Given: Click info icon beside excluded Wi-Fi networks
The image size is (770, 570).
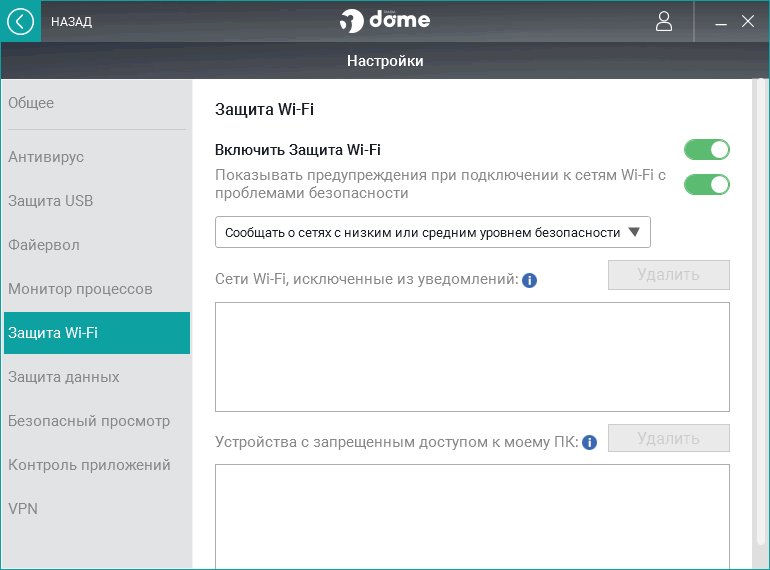Looking at the screenshot, I should point(530,280).
